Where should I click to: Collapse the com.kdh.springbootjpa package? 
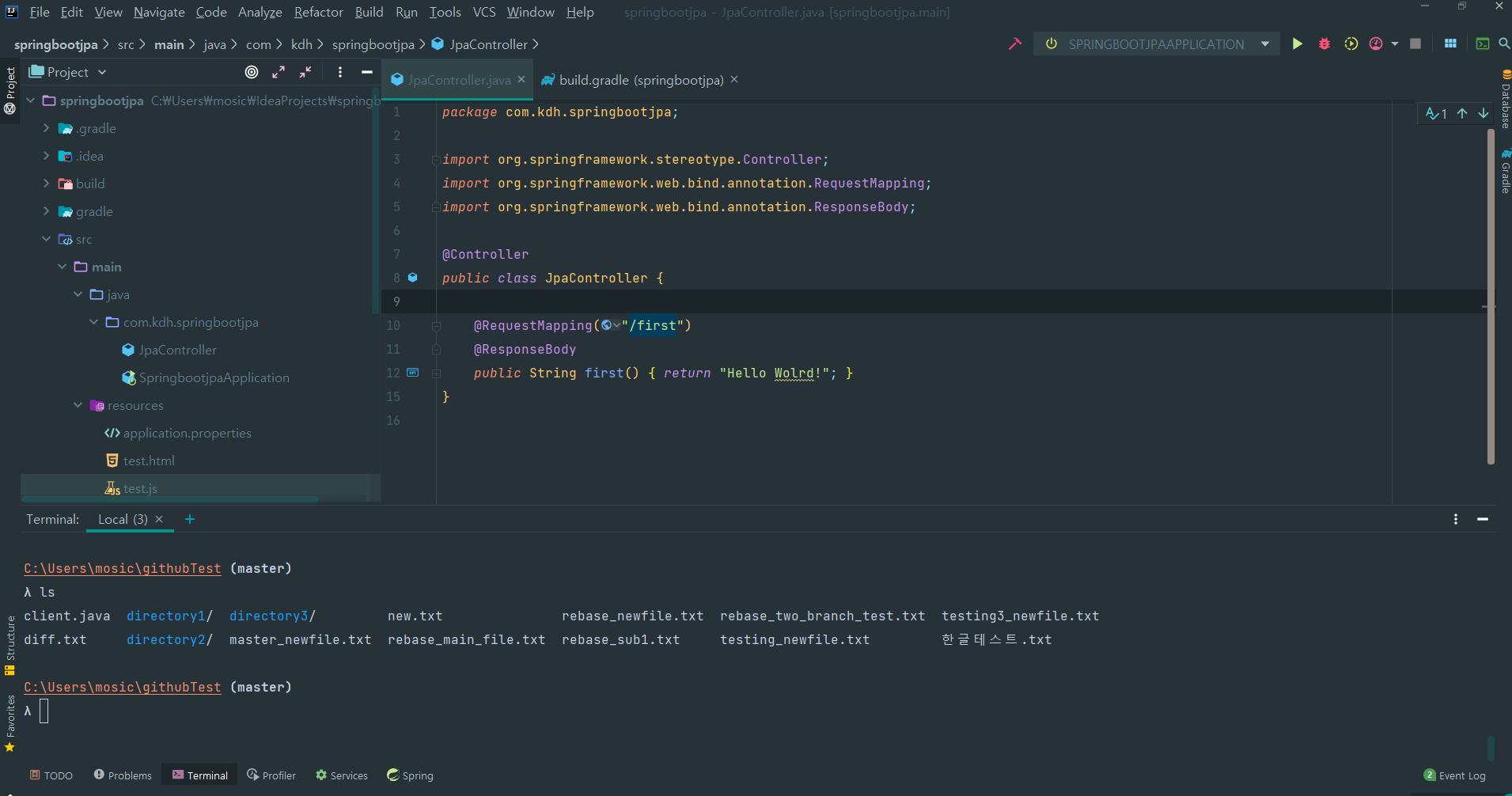pyautogui.click(x=94, y=322)
